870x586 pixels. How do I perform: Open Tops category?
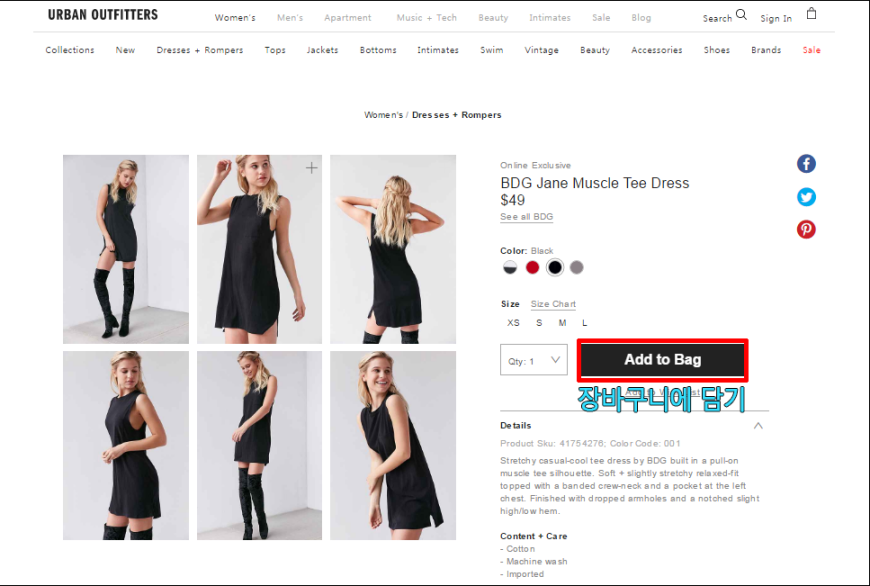275,50
